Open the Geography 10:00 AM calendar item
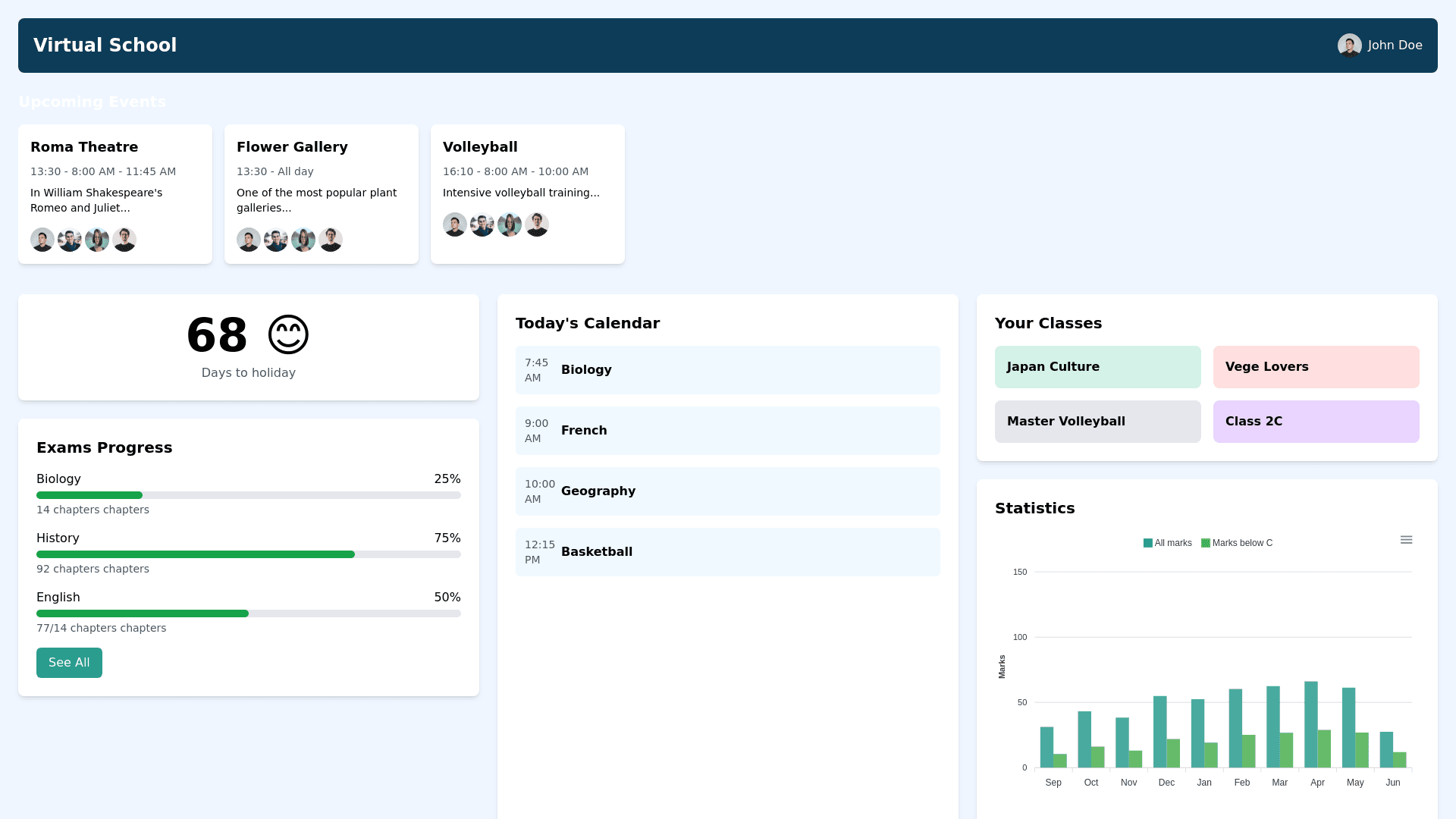 [x=727, y=491]
